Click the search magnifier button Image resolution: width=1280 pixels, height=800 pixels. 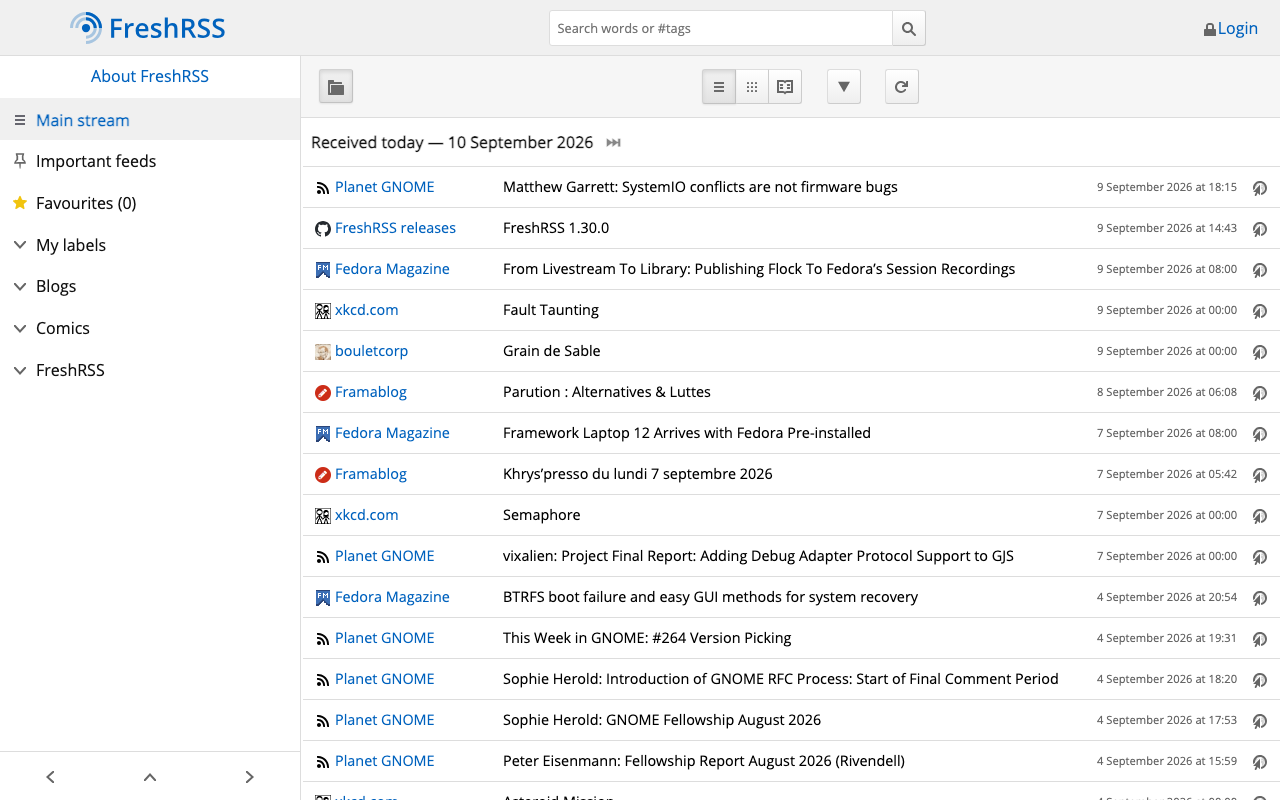click(x=909, y=28)
